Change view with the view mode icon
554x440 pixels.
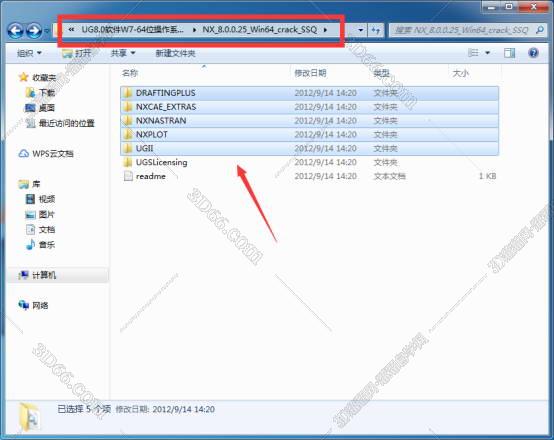pos(473,53)
